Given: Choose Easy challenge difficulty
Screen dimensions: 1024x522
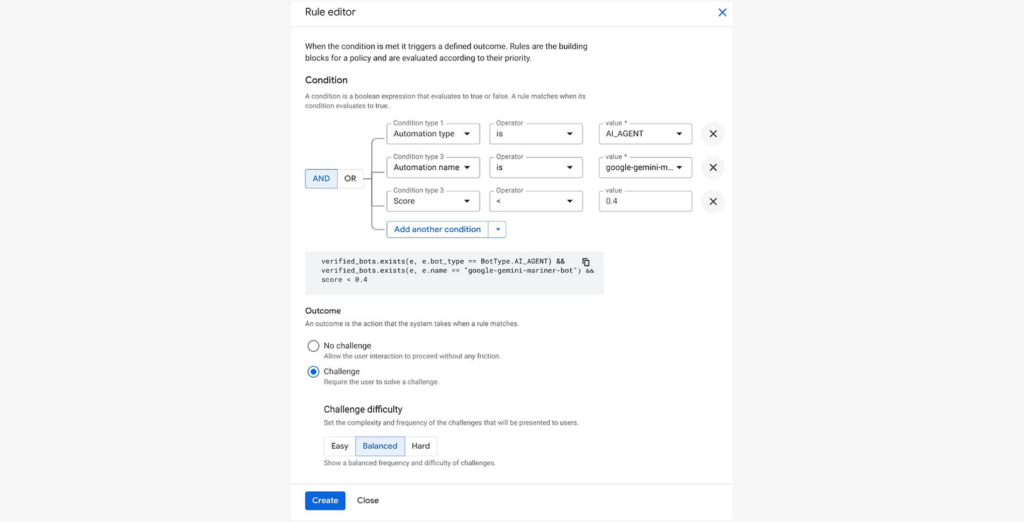Looking at the screenshot, I should coord(340,446).
